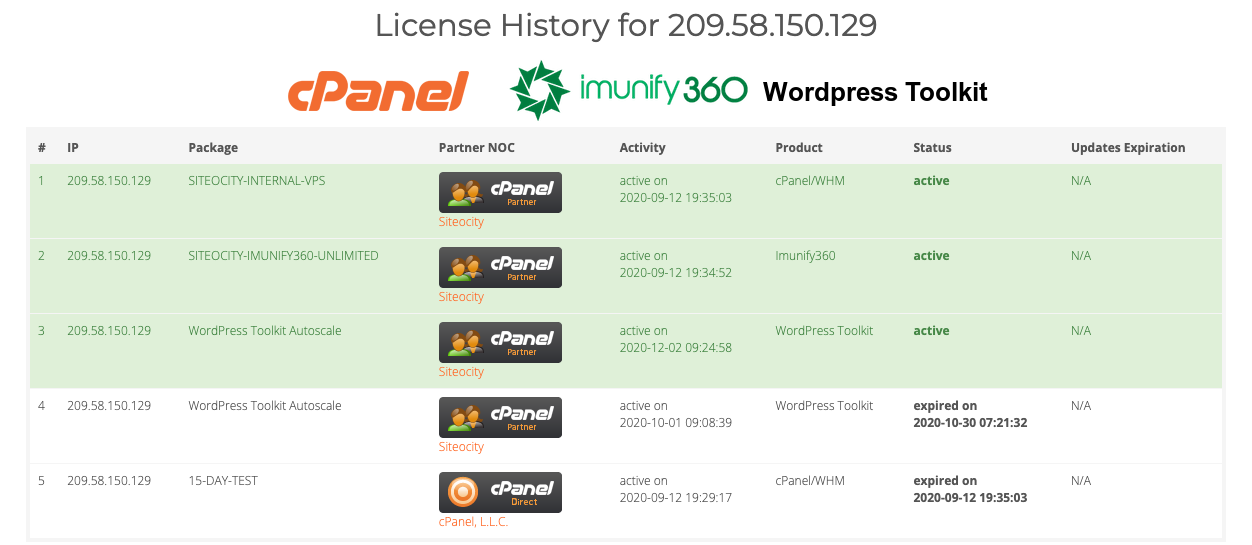Click the cPanel Partner badge in row 4
This screenshot has height=545, width=1252.
500,417
